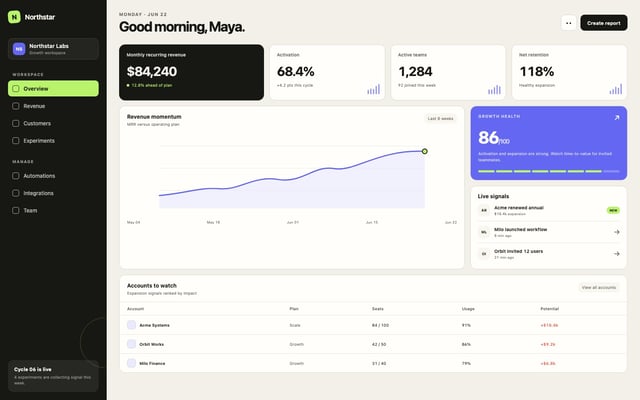
Task: Click the AR avatar beside Acme renewed annual
Action: [484, 210]
